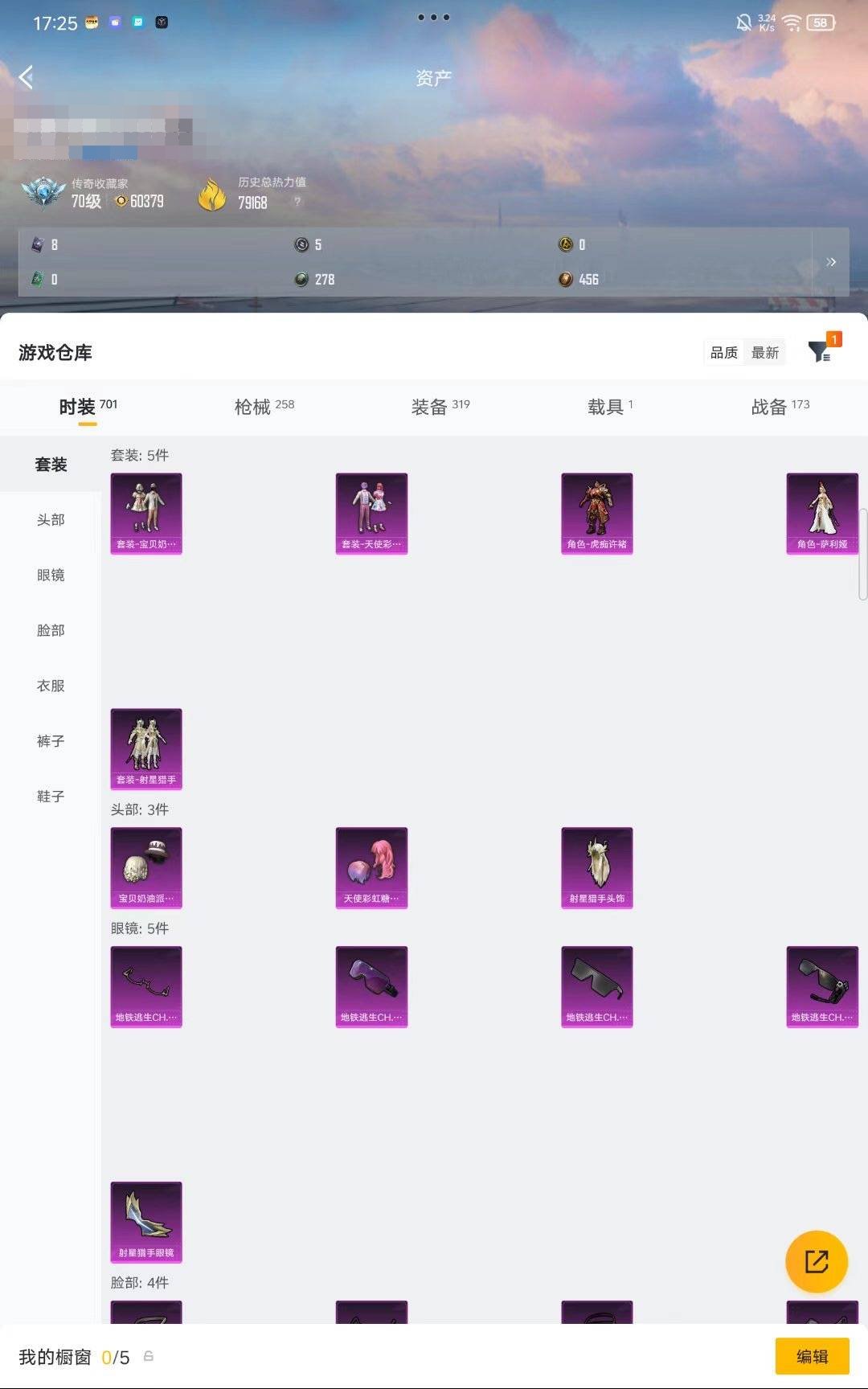Screen dimensions: 868x1389
Task: Tap the Wi-Fi icon in status bar
Action: click(x=792, y=23)
